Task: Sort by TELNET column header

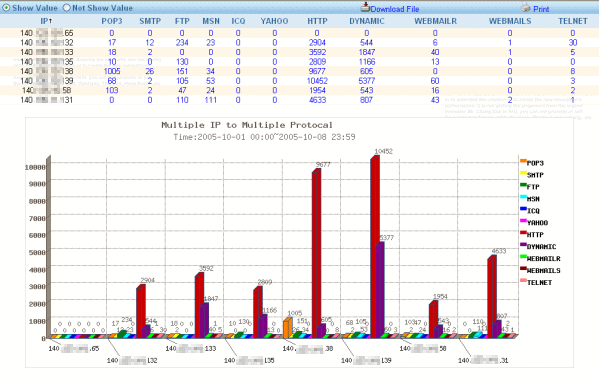Action: click(573, 21)
